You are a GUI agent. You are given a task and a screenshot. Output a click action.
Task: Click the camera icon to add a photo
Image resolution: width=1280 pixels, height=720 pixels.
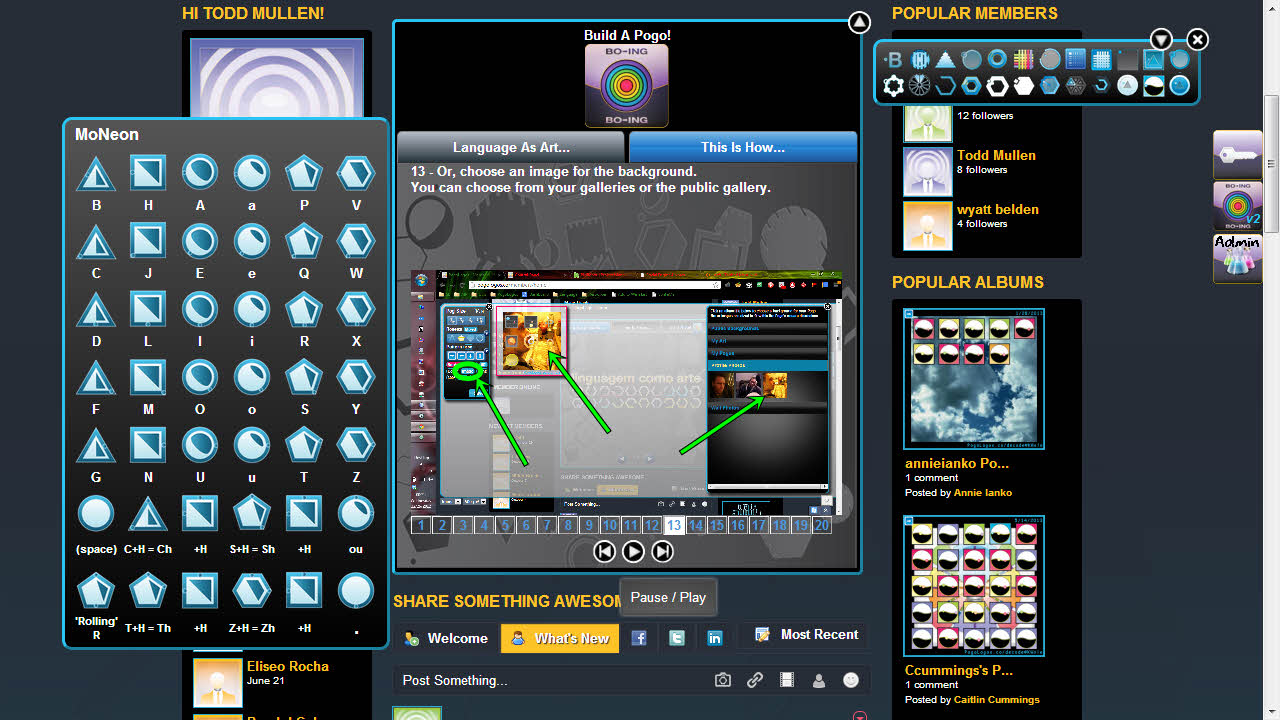[x=723, y=680]
